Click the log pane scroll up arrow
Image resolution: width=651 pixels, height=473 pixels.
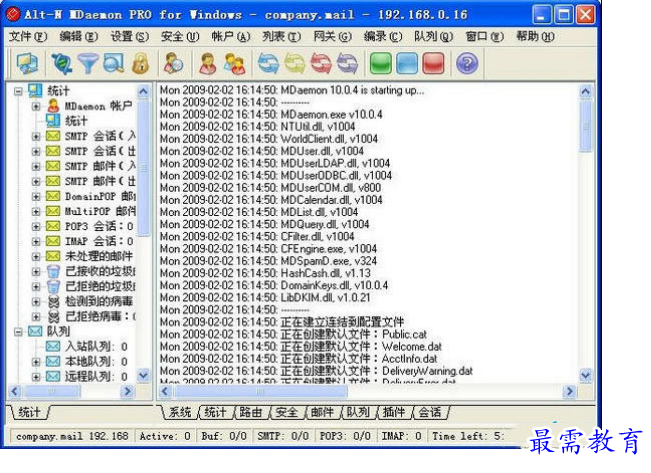(585, 91)
